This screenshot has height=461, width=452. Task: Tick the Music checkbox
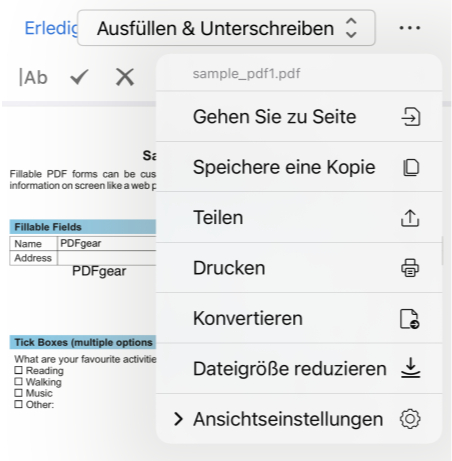click(18, 393)
